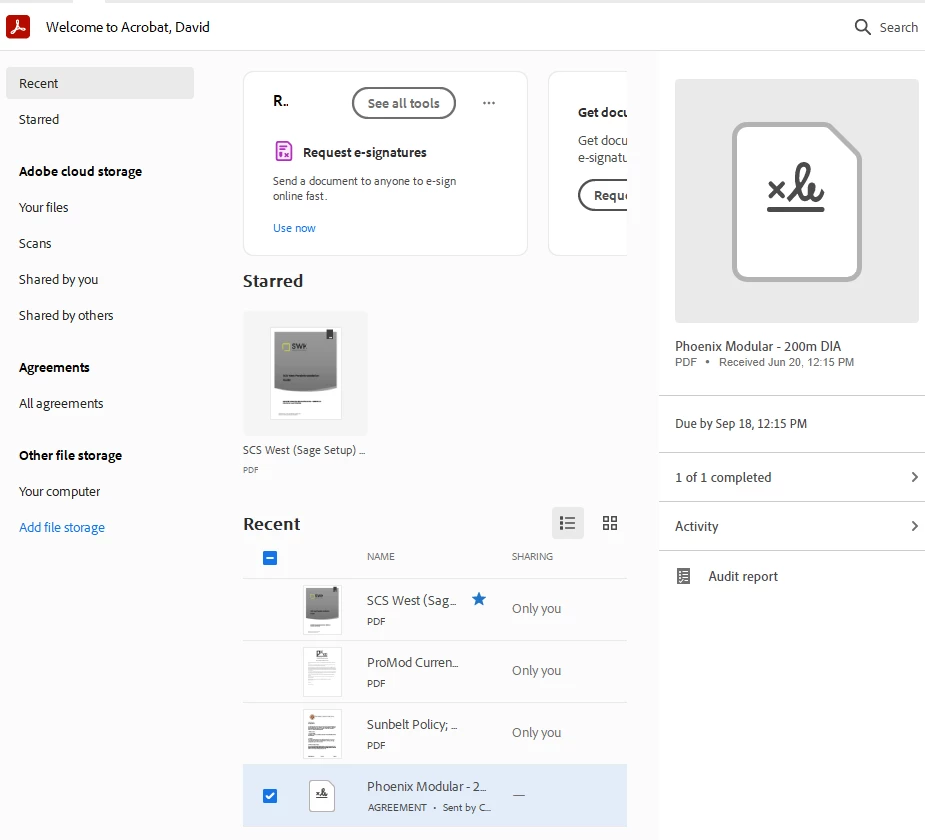
Task: Click the ProMod Curren row thumbnail
Action: pyautogui.click(x=322, y=672)
